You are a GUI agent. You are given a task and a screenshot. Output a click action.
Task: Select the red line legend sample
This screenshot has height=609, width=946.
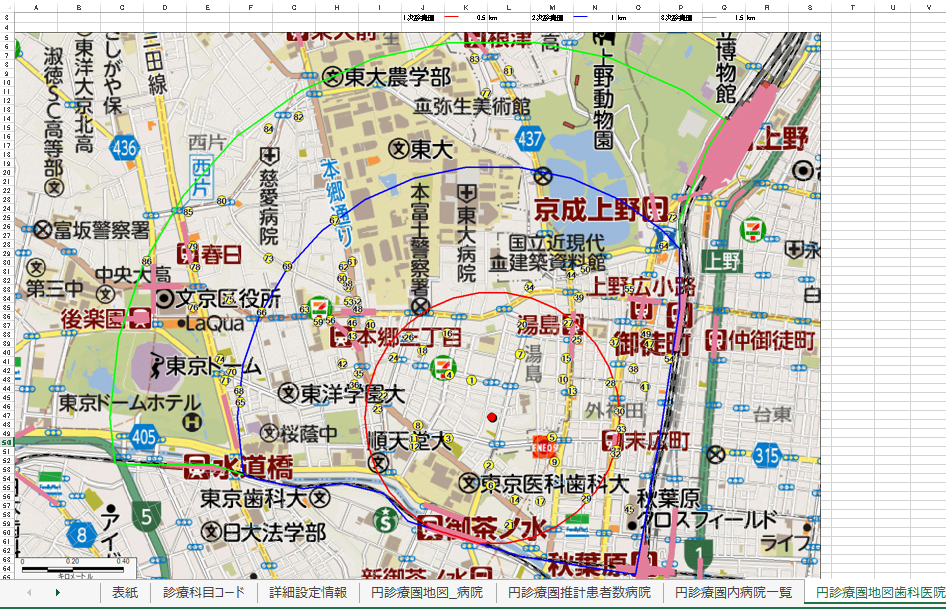452,18
